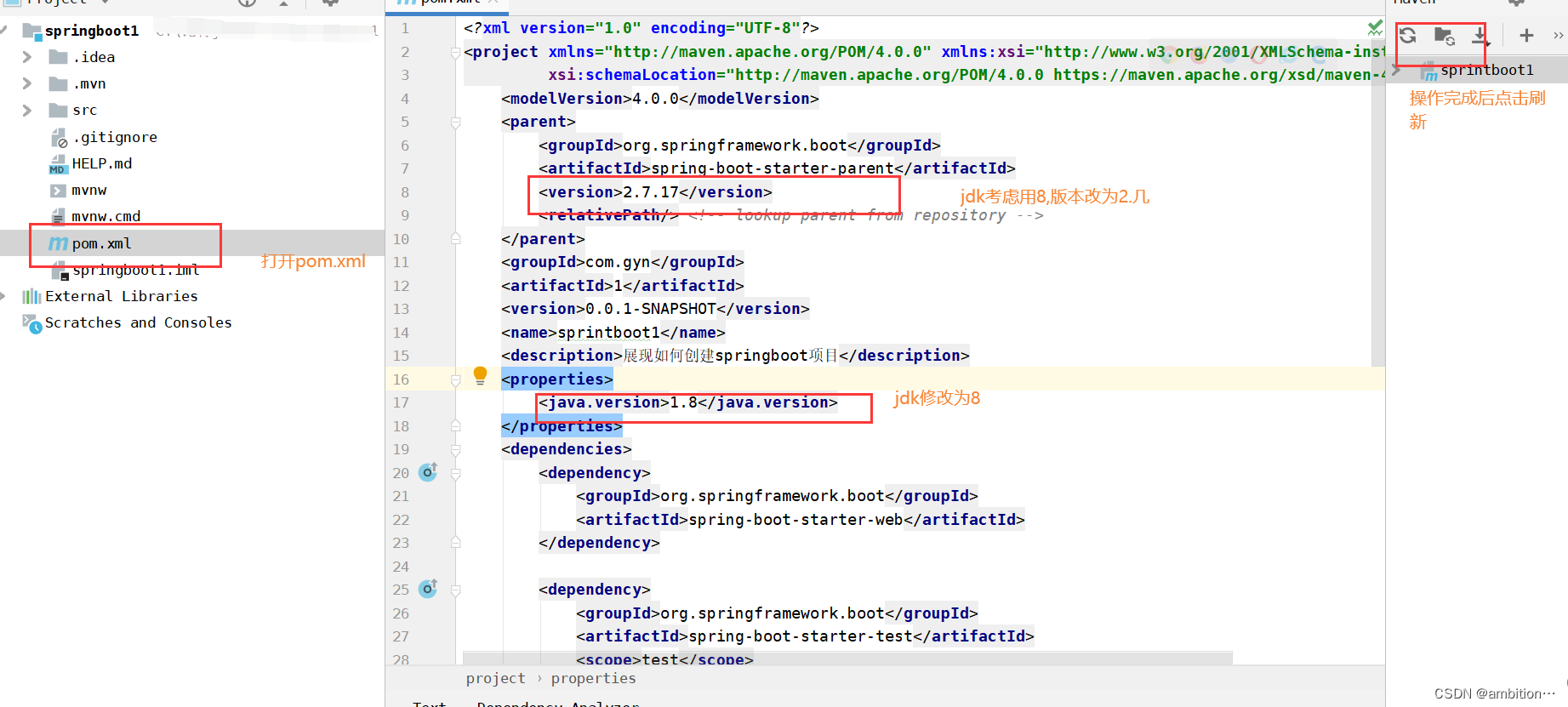Click the .gitignore file icon

click(x=59, y=137)
